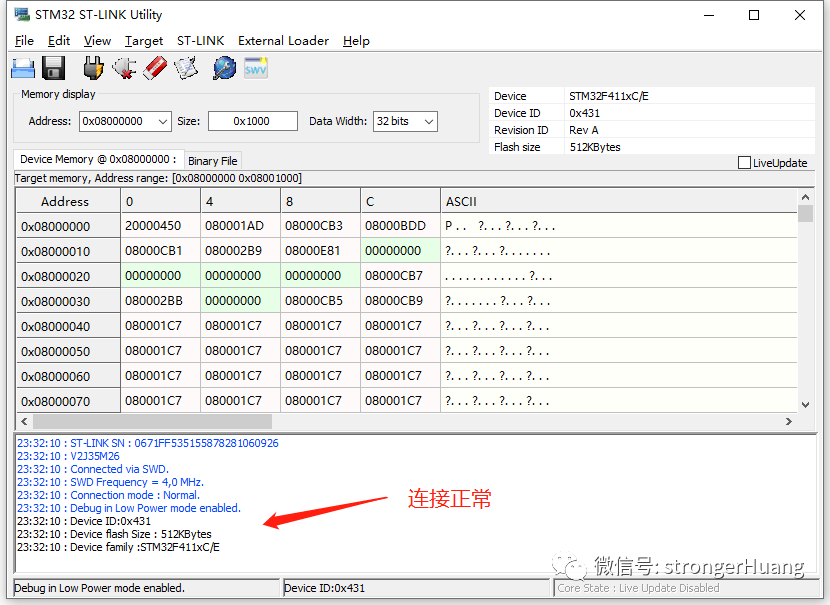Select memory cell 08000CB1

coord(160,251)
